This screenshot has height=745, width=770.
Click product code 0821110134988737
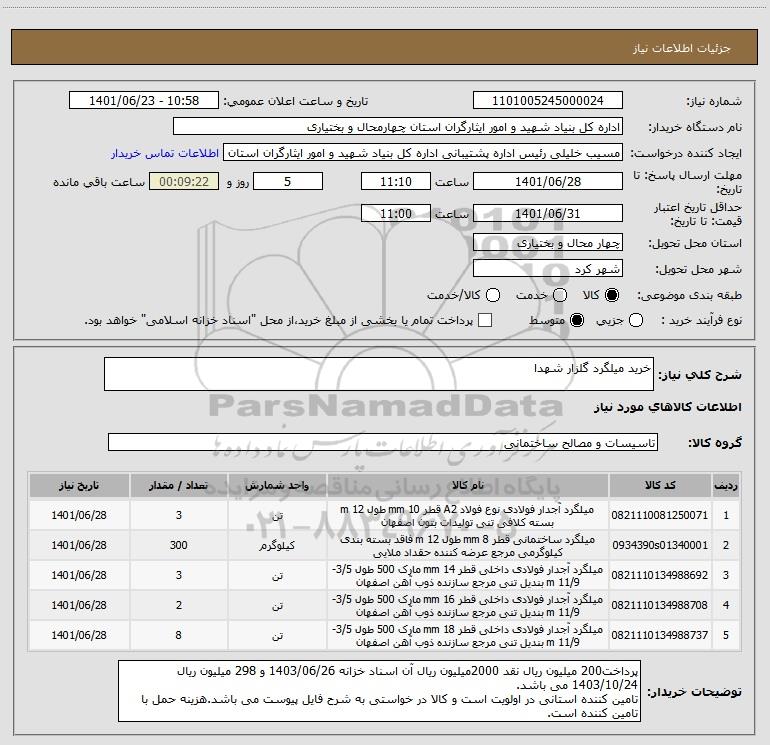660,635
